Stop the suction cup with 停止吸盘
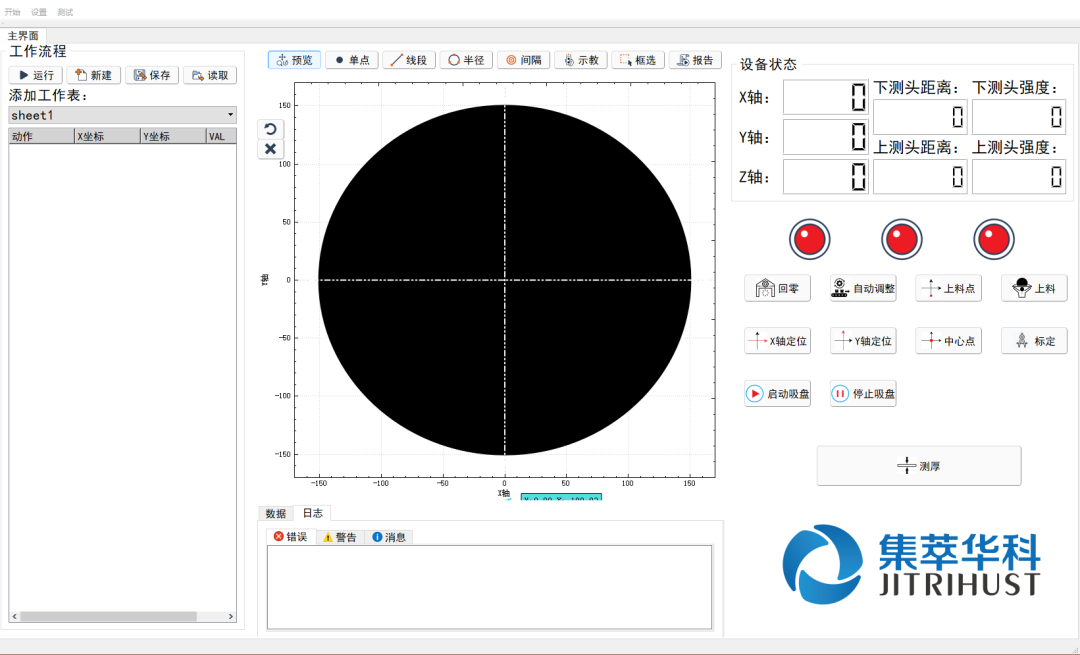Screen dimensions: 1080x655 click(863, 394)
